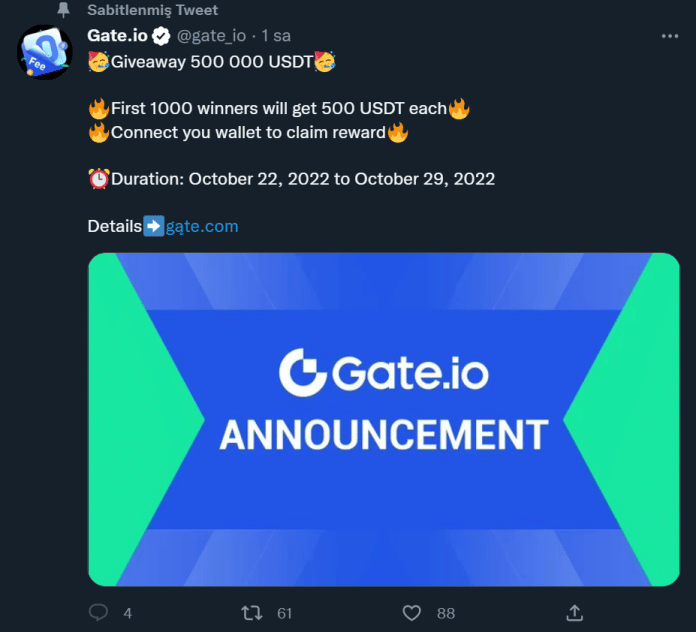Image resolution: width=696 pixels, height=632 pixels.
Task: Click the blue verified badge
Action: point(160,37)
